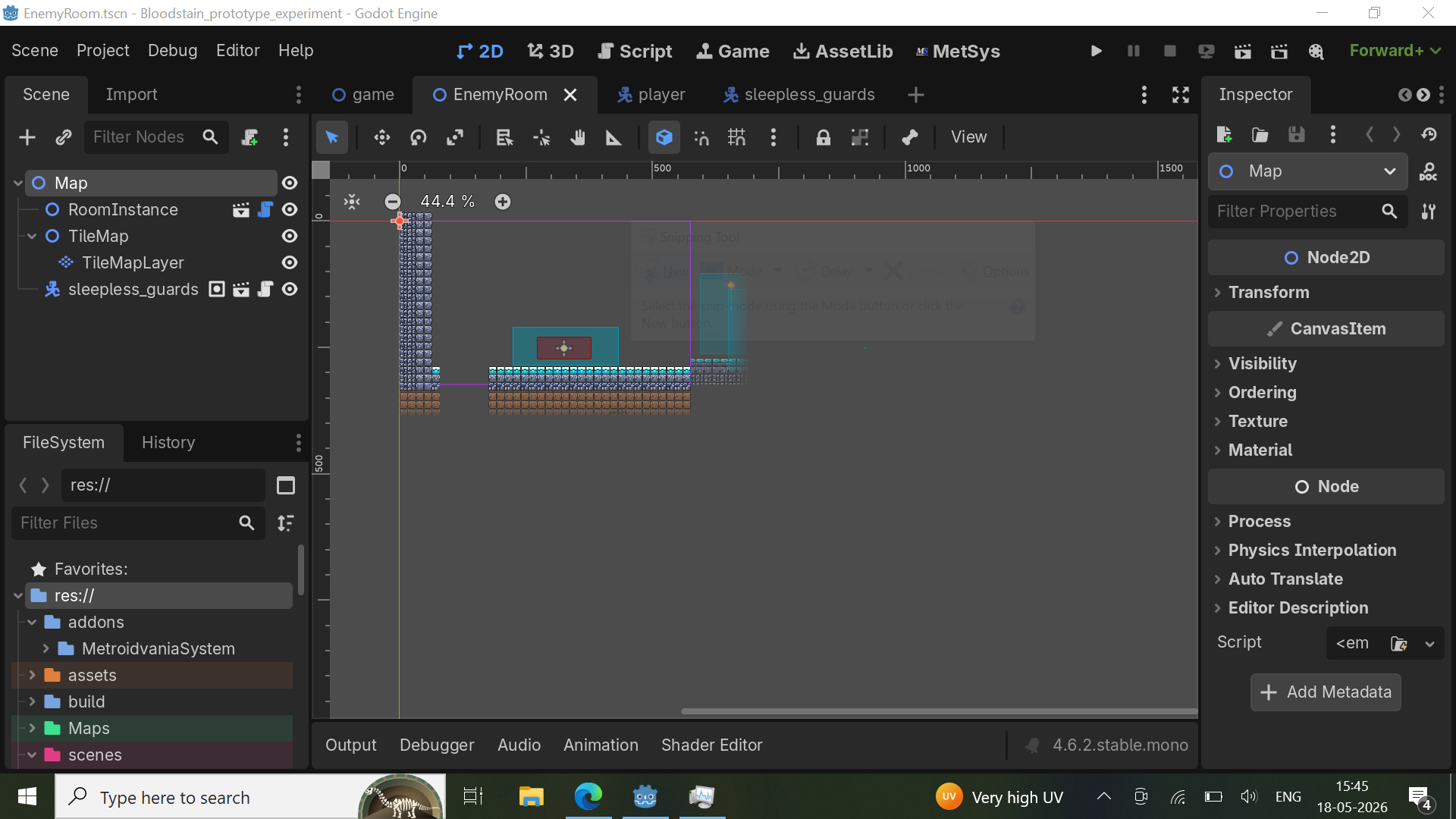Open the Project menu
Viewport: 1456px width, 819px height.
point(103,51)
